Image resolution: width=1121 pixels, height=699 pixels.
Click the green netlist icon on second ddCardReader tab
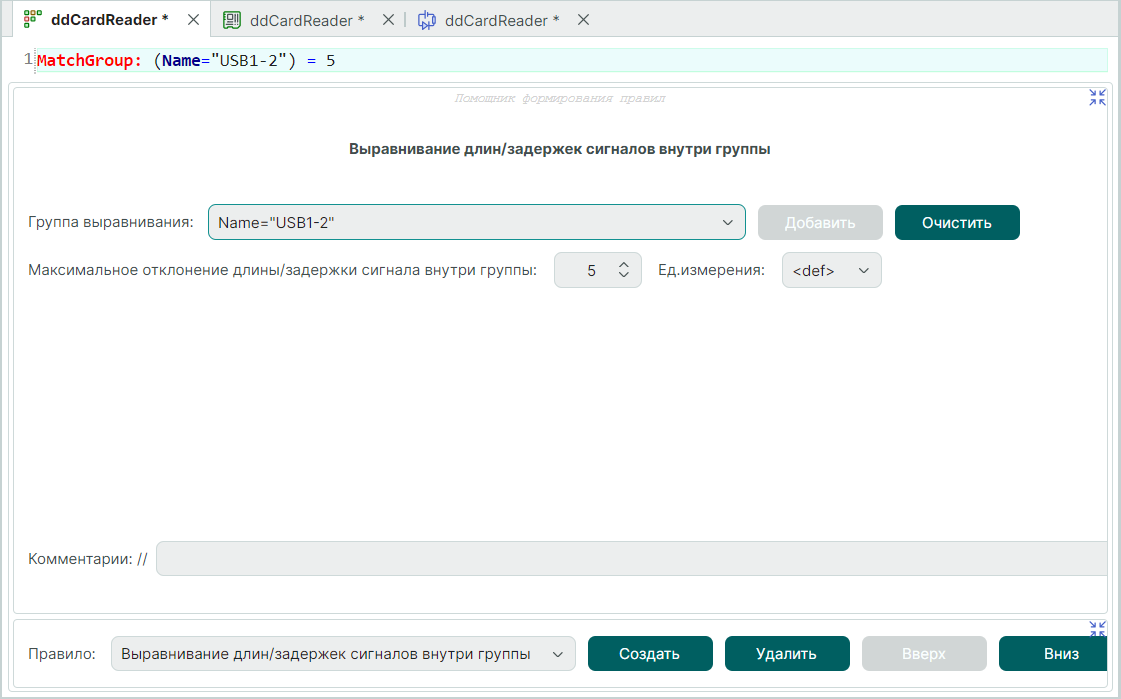pyautogui.click(x=231, y=19)
